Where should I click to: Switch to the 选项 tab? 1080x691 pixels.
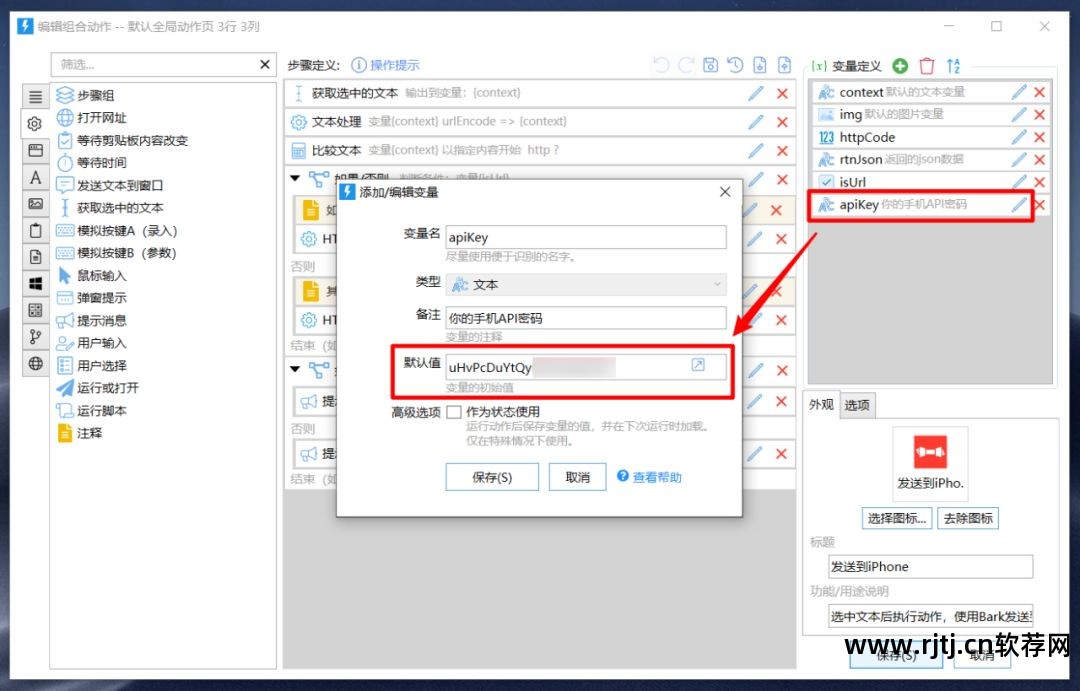click(857, 405)
